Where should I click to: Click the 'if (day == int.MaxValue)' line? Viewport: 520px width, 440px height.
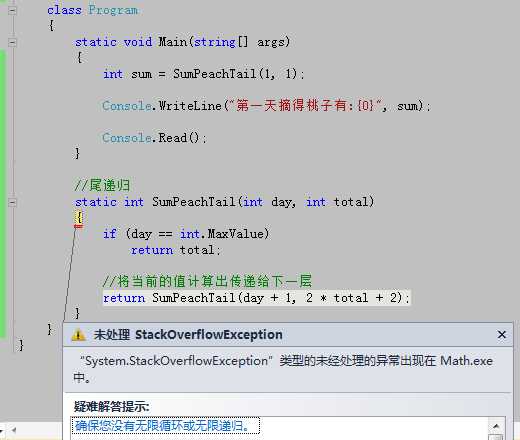tap(186, 234)
